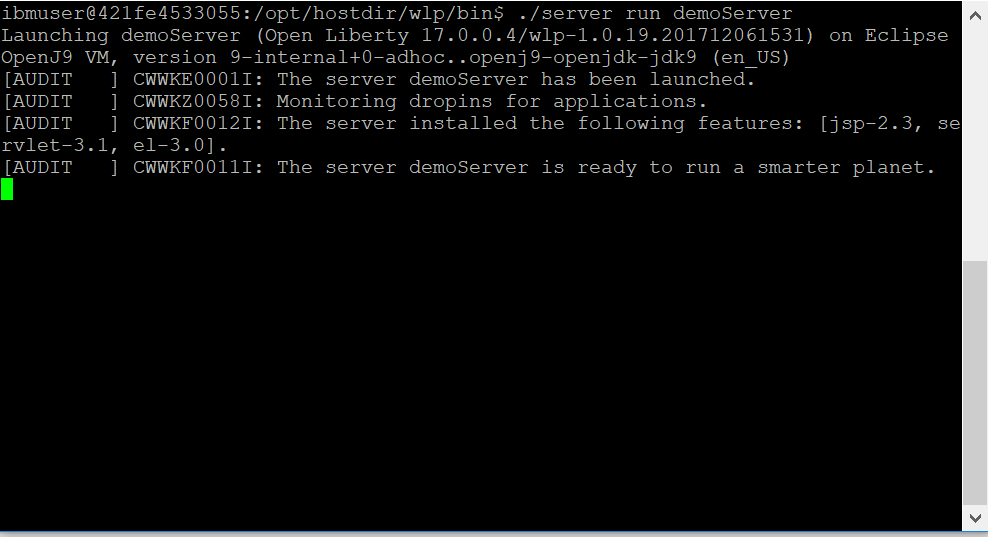Screen dimensions: 988x537
Task: Click the vertical scrollbar thumb
Action: 975,383
